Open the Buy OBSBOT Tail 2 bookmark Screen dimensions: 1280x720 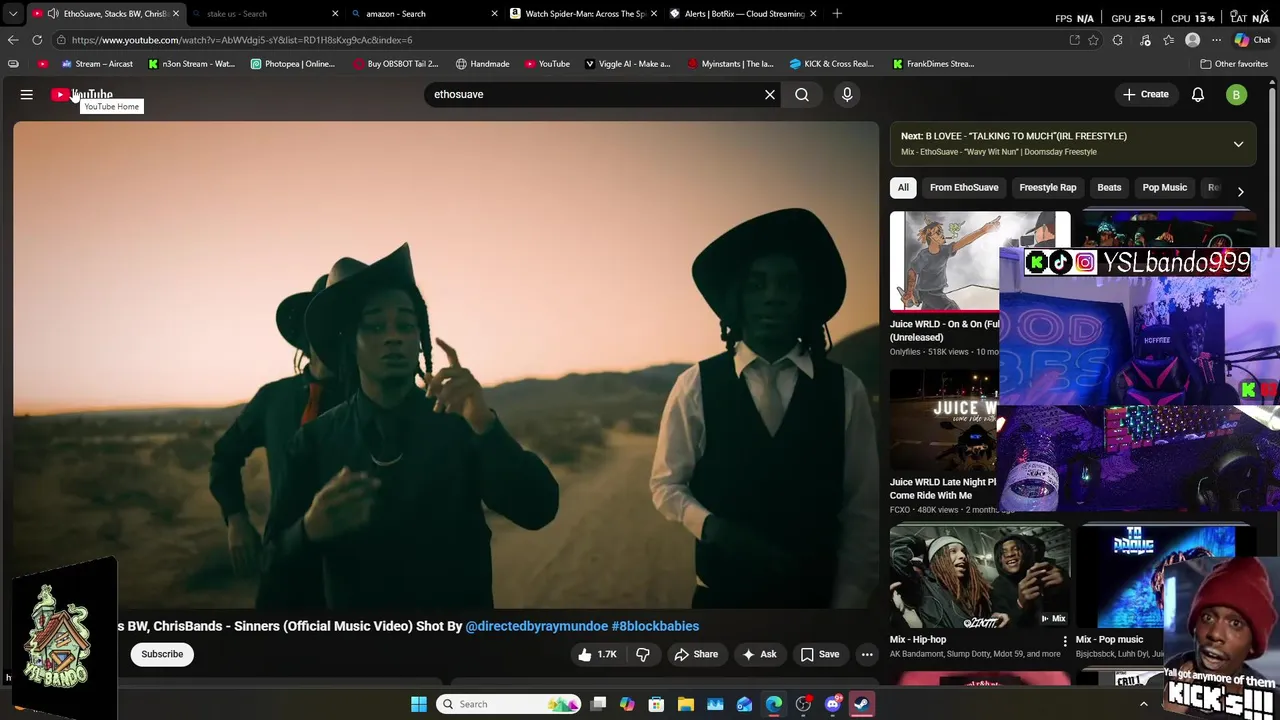point(396,64)
